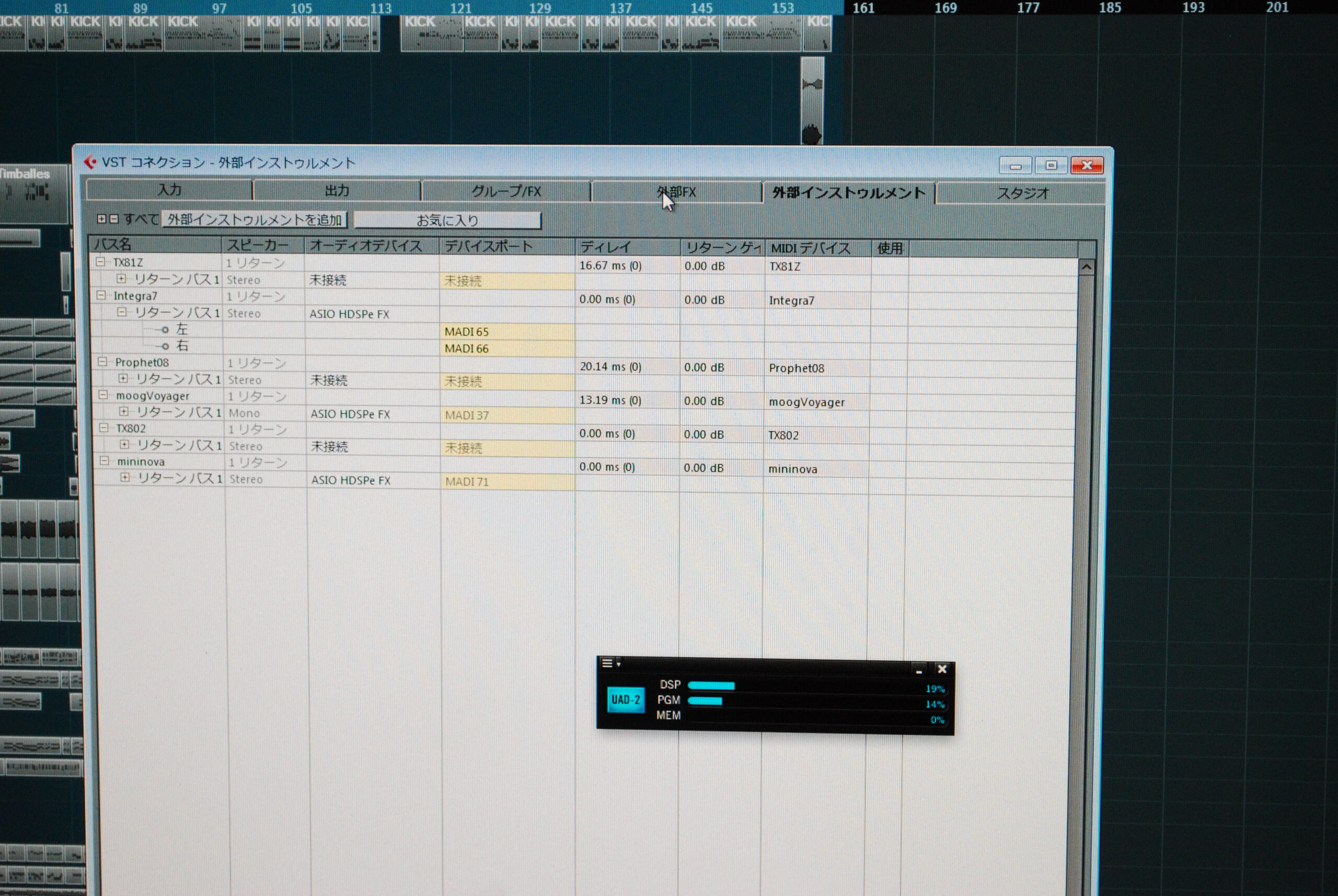The image size is (1338, 896).
Task: Expand mininova リターンバス1 row
Action: 124,477
